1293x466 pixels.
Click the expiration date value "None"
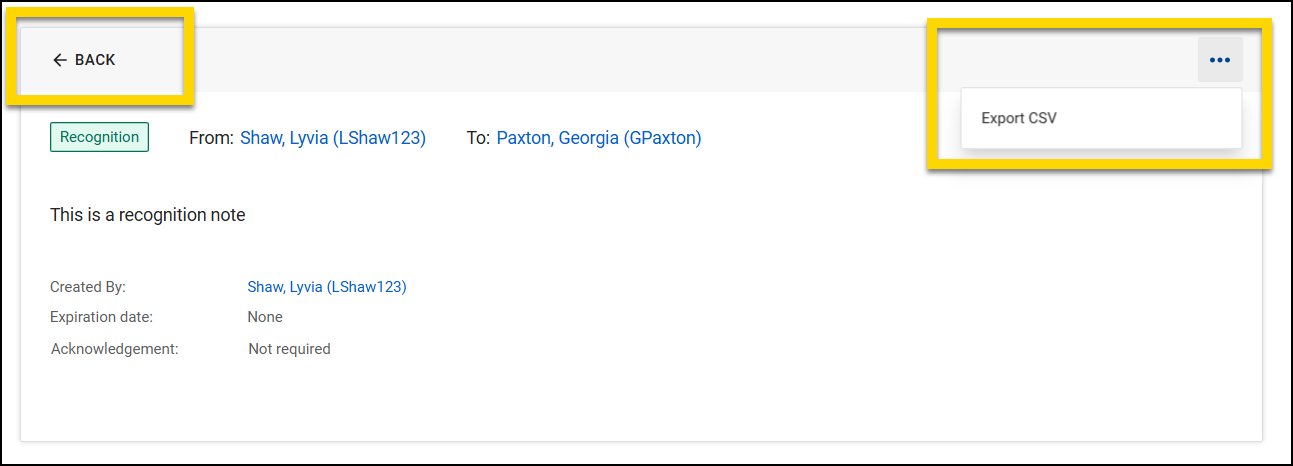pos(265,317)
